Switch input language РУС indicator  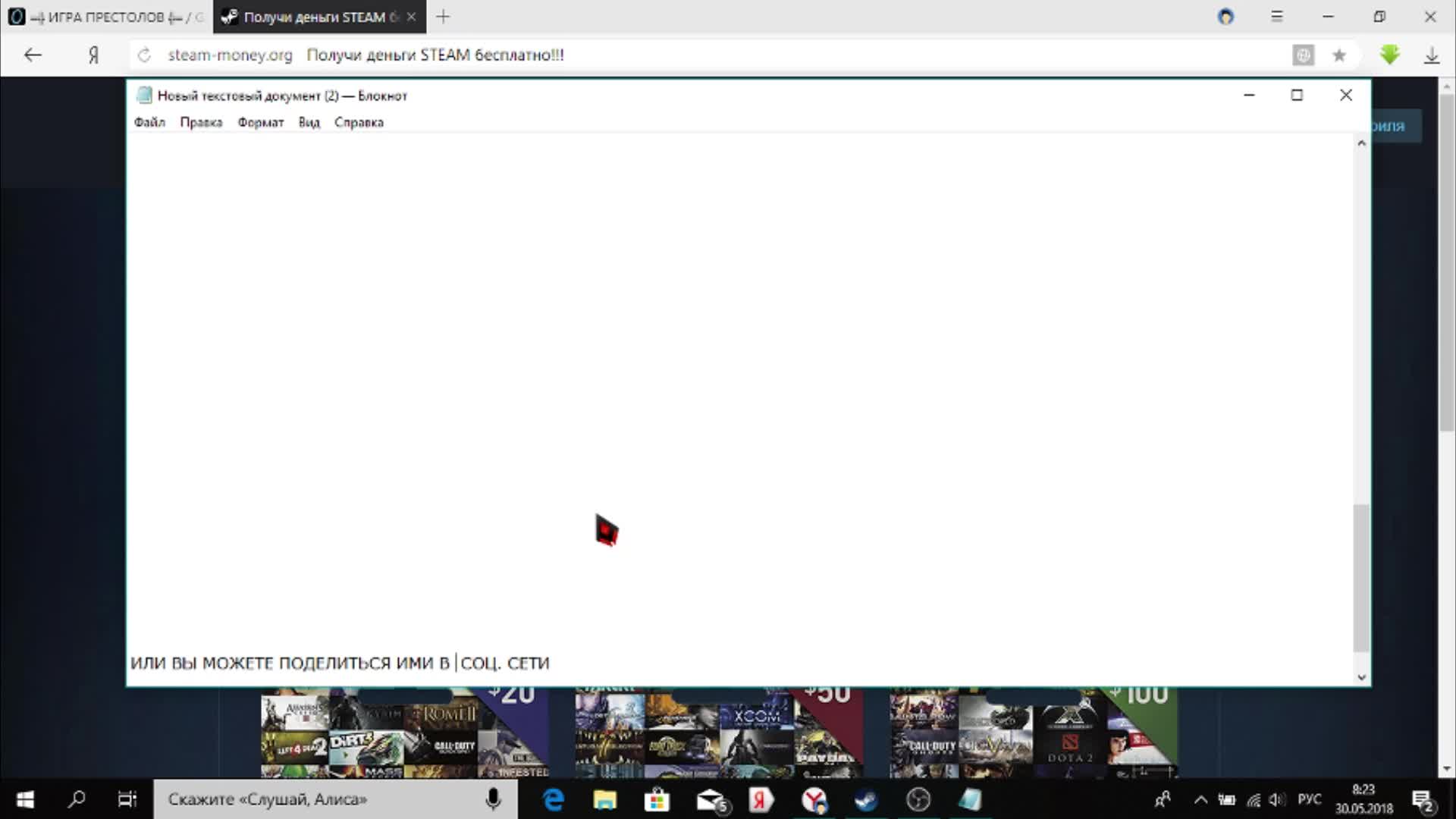tap(1309, 799)
